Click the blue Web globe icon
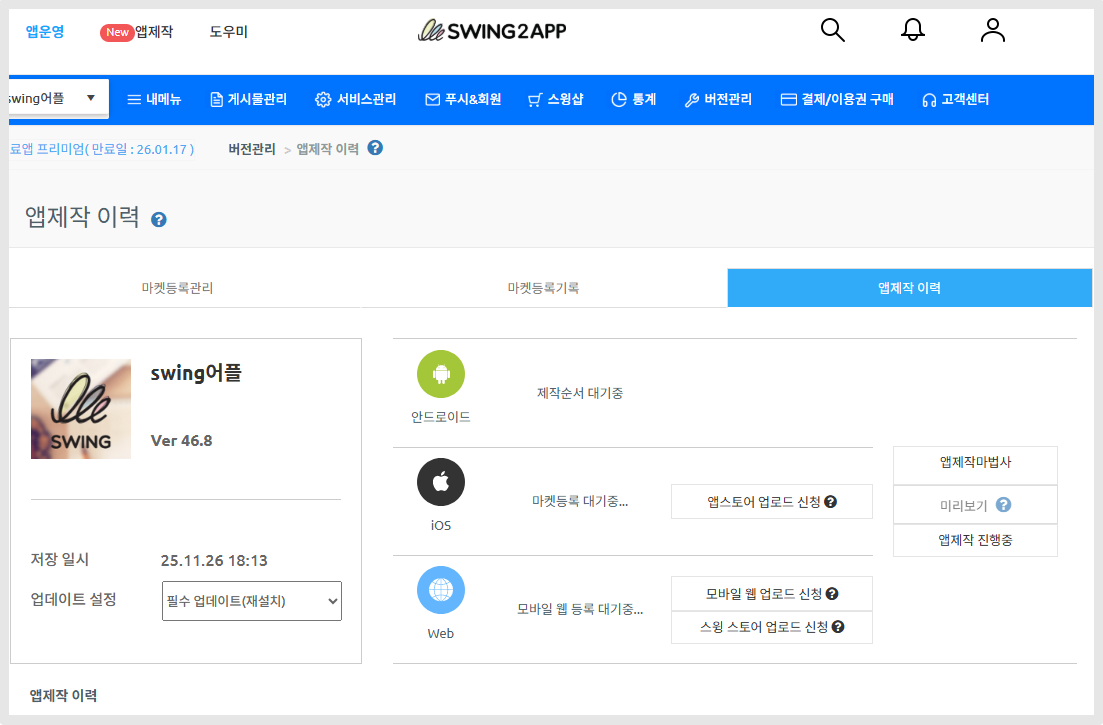 [440, 590]
